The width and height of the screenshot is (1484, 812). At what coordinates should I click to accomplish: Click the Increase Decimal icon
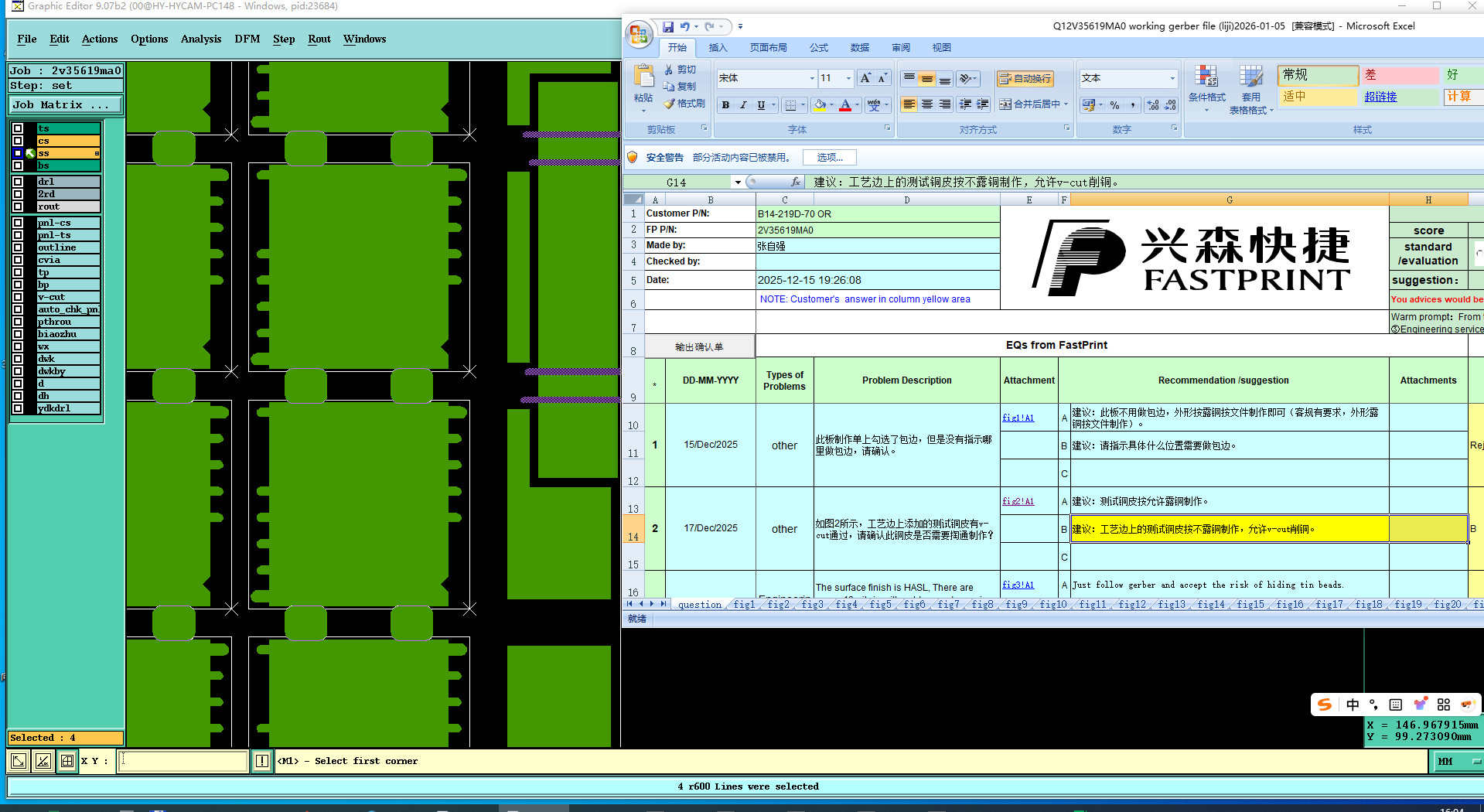[x=1153, y=105]
